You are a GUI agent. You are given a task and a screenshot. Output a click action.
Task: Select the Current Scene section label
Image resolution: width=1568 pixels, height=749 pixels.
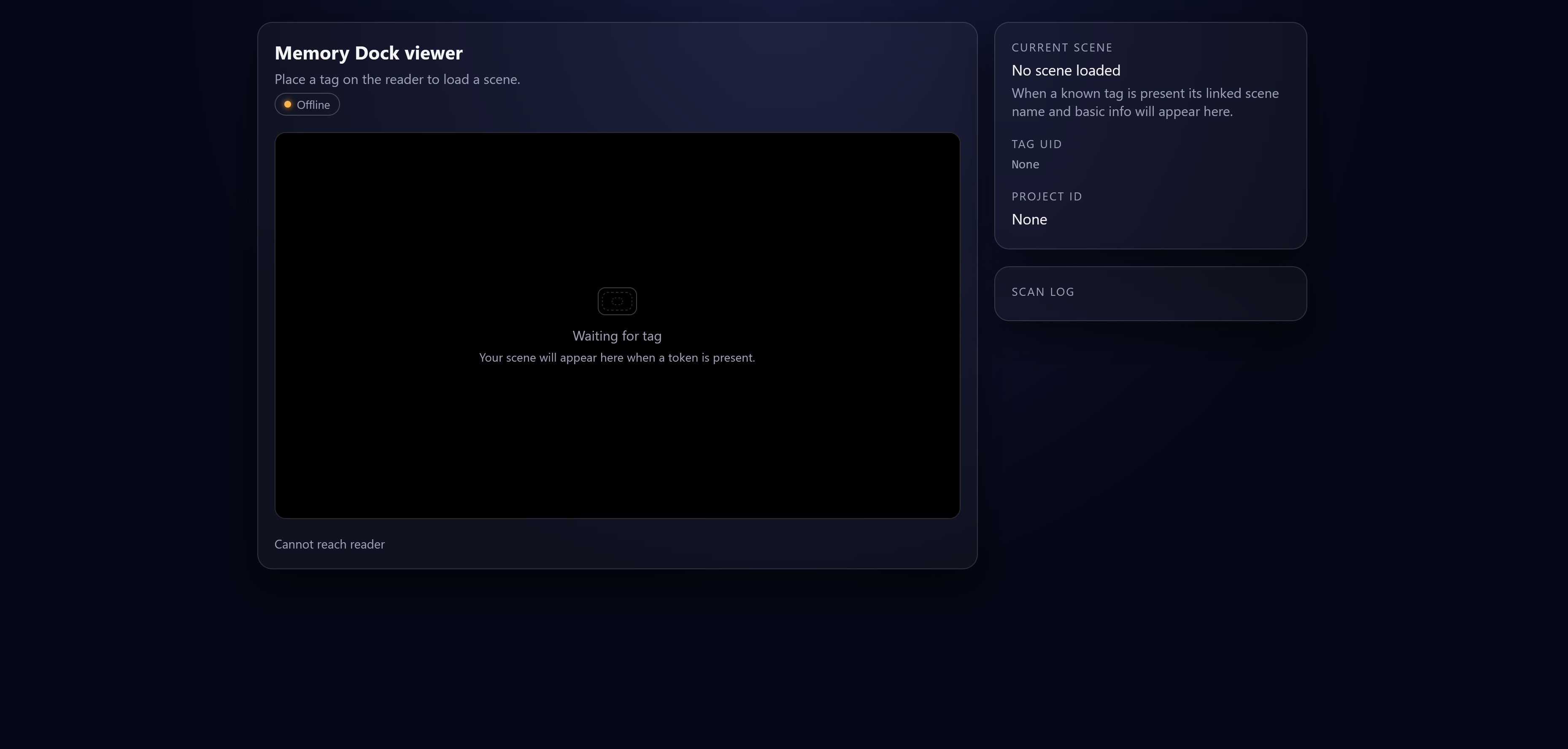click(x=1062, y=47)
